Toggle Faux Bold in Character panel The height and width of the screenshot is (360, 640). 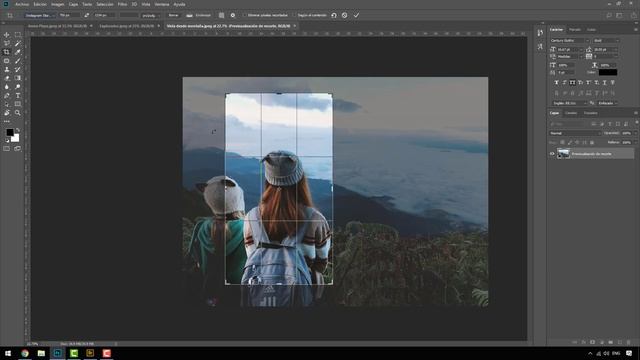[x=556, y=82]
